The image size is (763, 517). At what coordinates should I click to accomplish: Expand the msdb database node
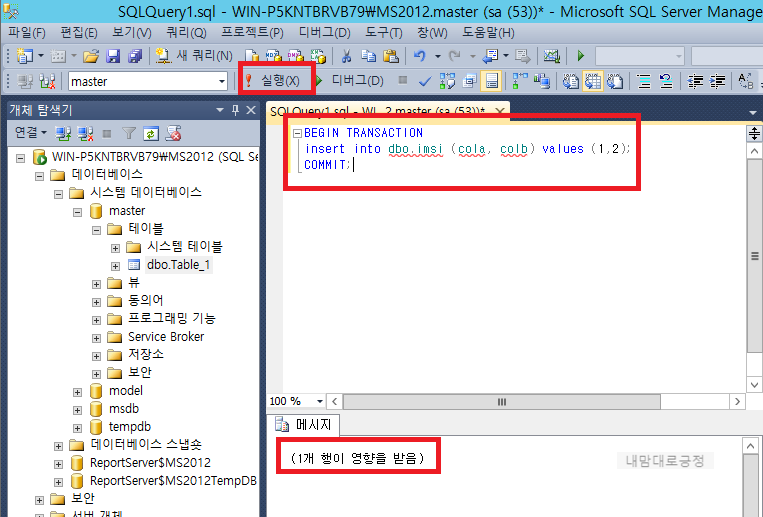coord(77,410)
